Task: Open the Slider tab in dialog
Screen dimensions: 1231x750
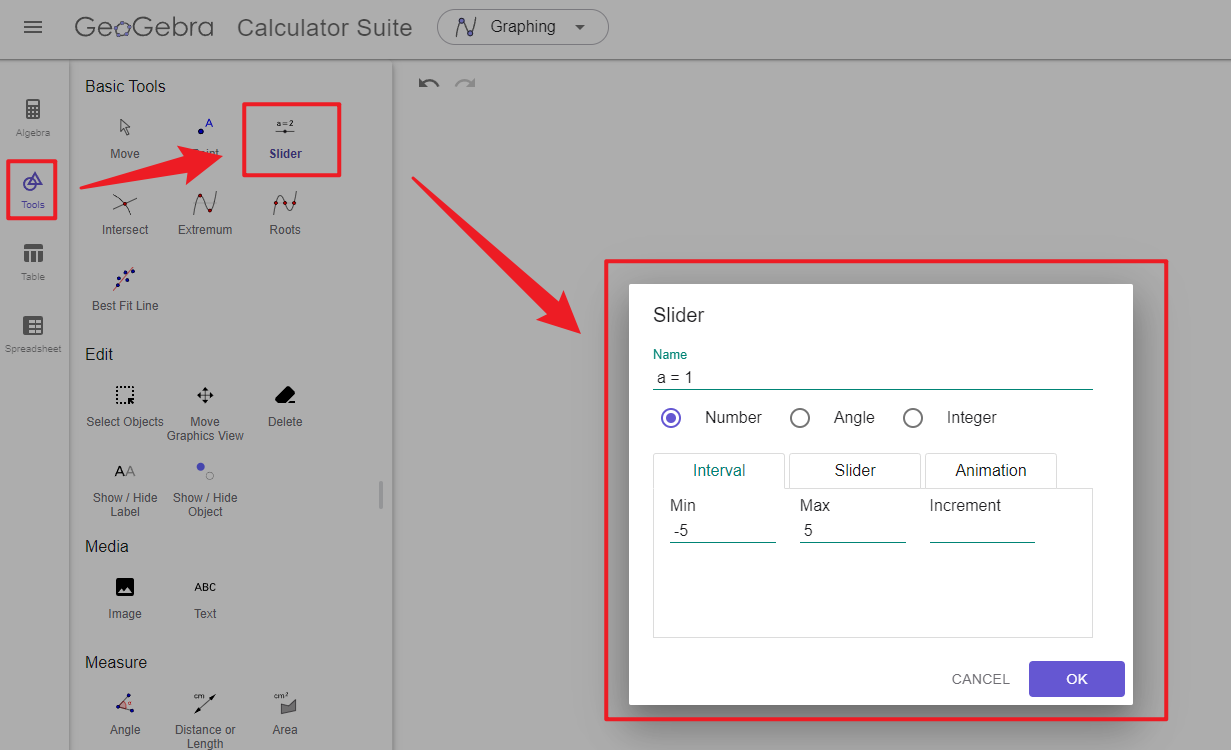Action: [x=854, y=470]
